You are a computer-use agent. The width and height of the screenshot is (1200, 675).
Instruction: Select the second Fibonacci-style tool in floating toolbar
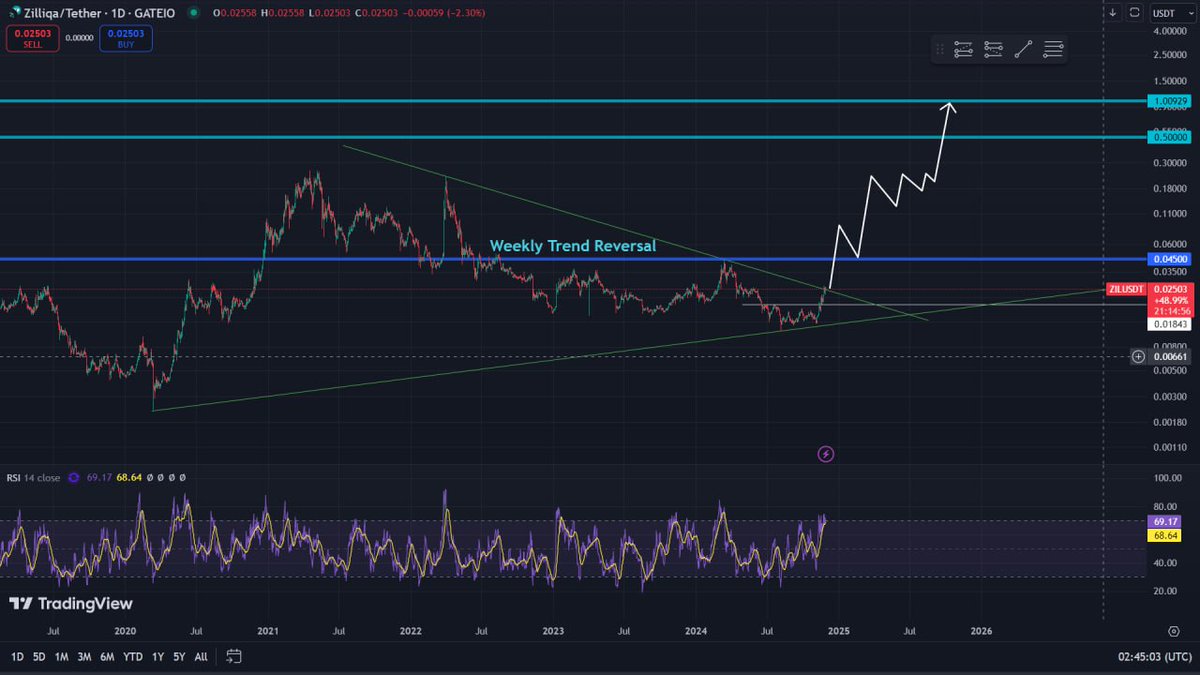[993, 49]
